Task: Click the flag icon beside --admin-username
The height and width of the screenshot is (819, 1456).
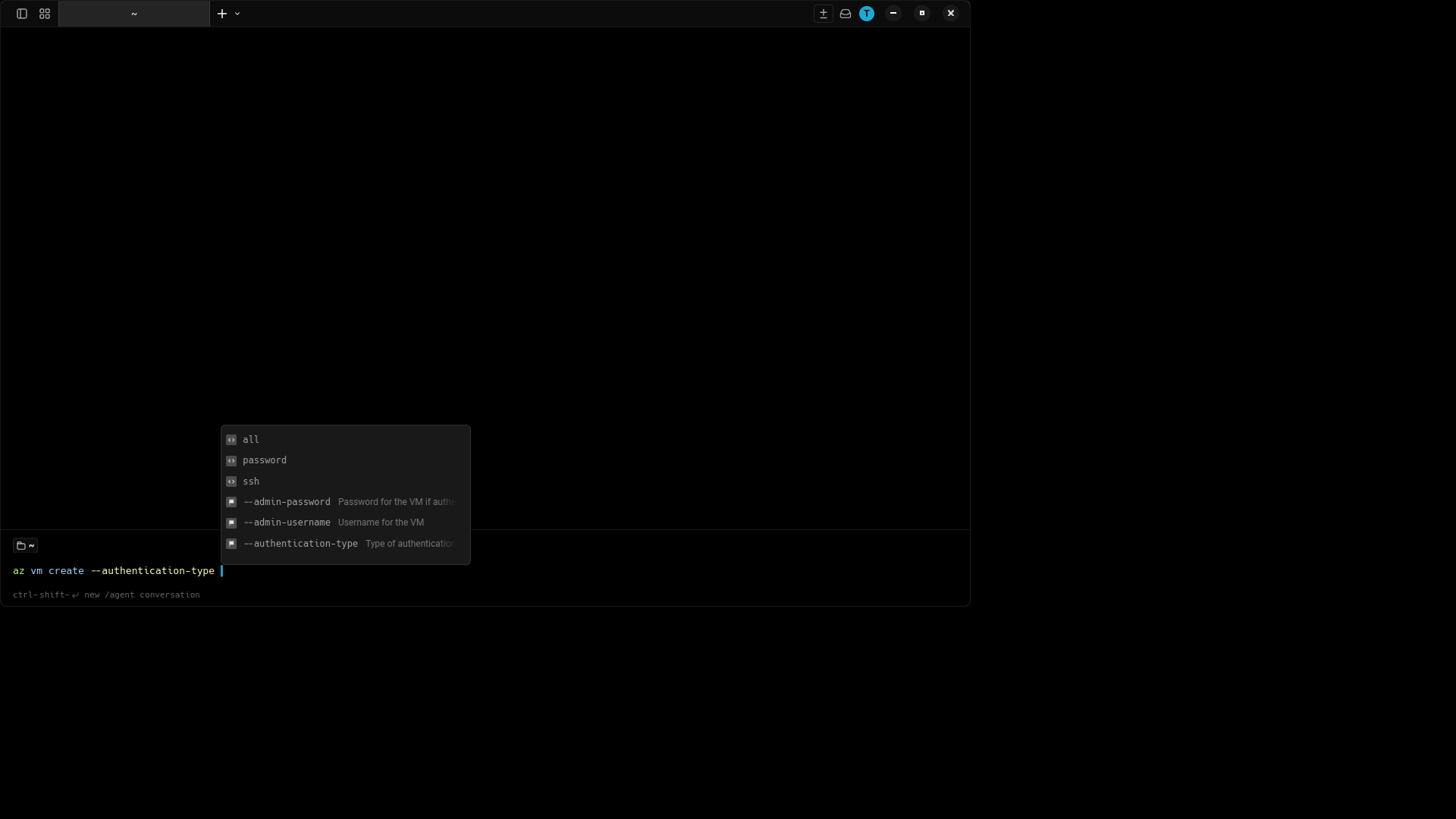Action: point(231,523)
